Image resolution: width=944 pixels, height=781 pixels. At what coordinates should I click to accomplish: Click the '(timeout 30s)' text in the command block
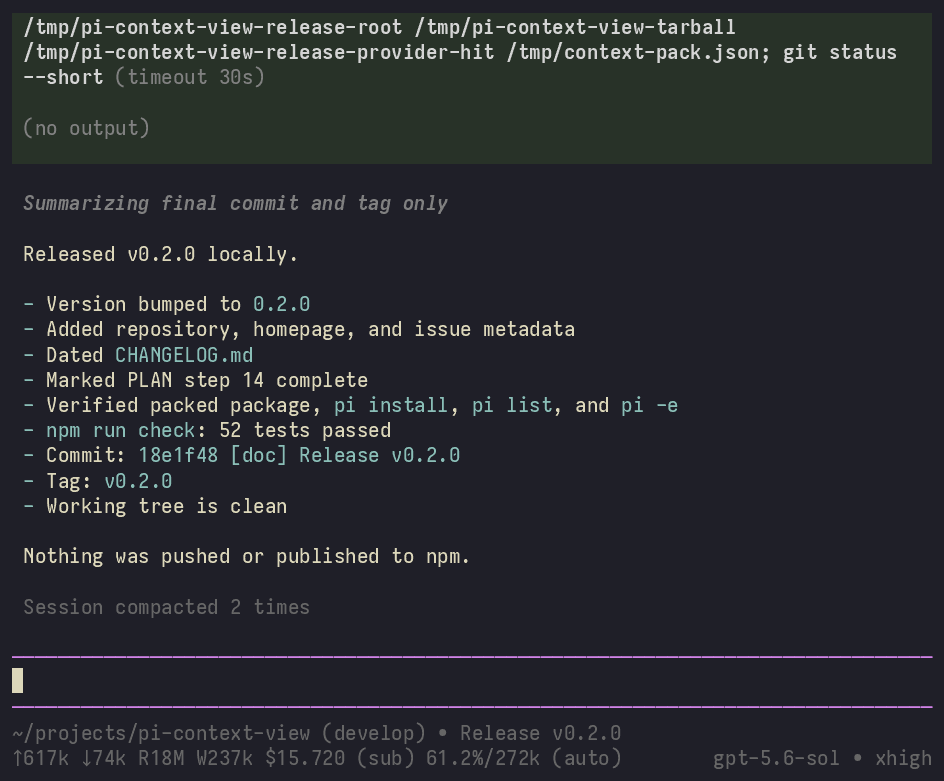pos(190,77)
